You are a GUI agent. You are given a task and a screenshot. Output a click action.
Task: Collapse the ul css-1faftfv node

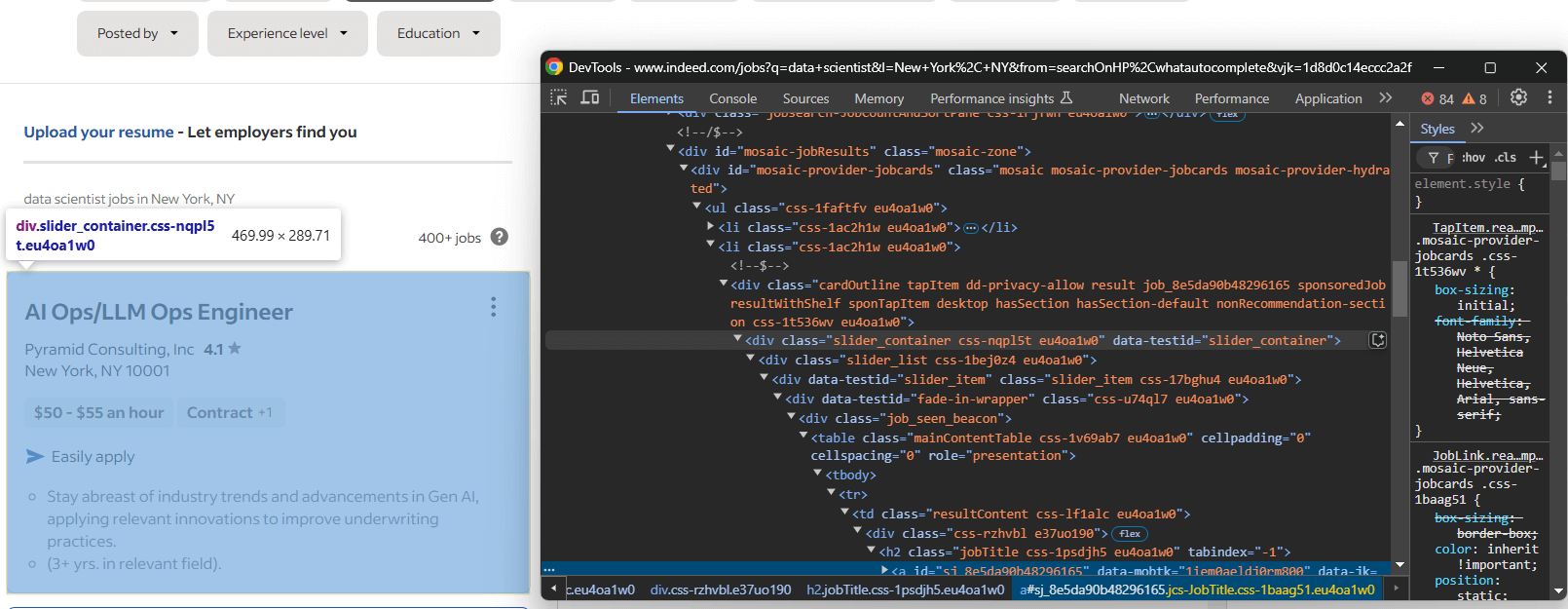[697, 207]
